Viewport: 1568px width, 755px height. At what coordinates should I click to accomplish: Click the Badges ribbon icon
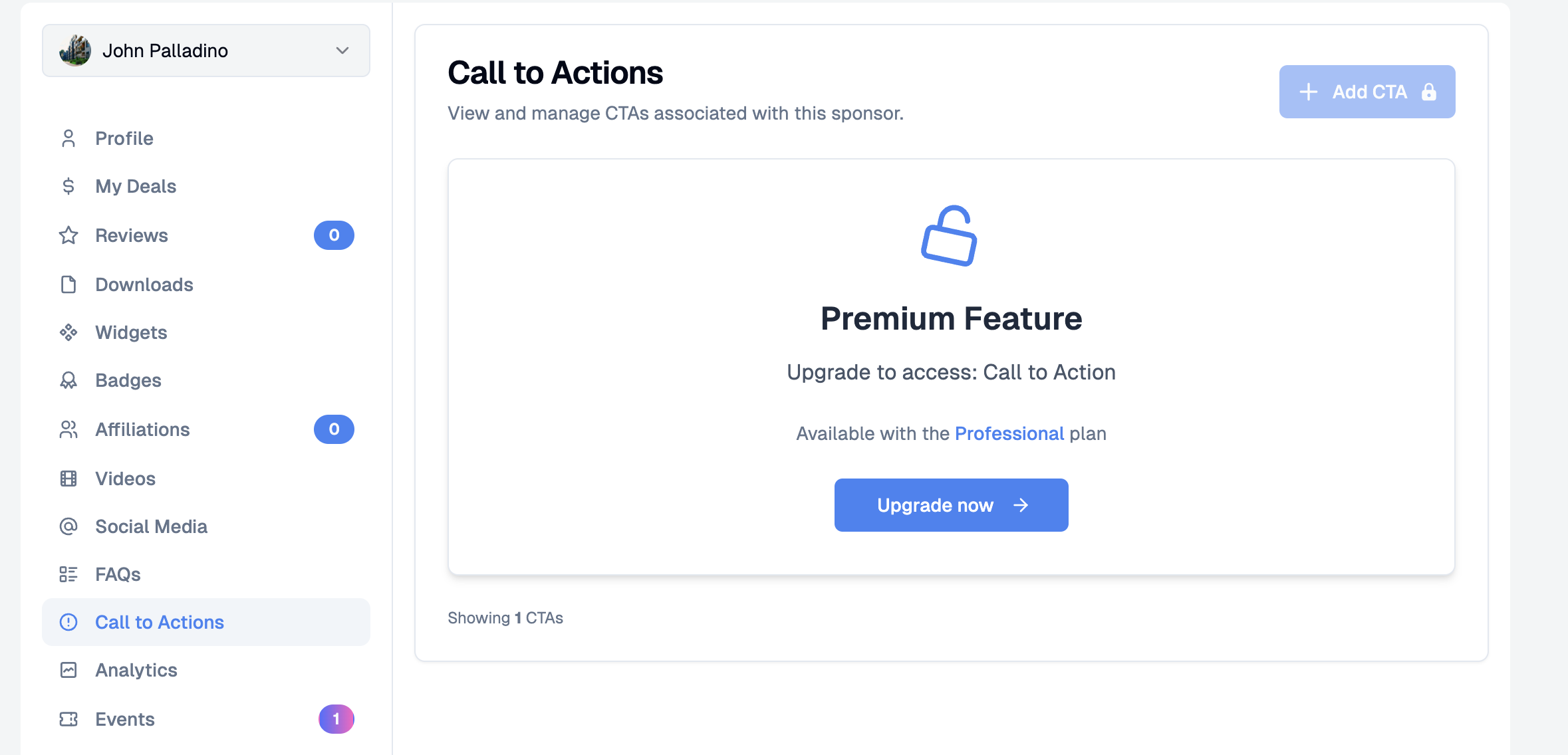[68, 380]
